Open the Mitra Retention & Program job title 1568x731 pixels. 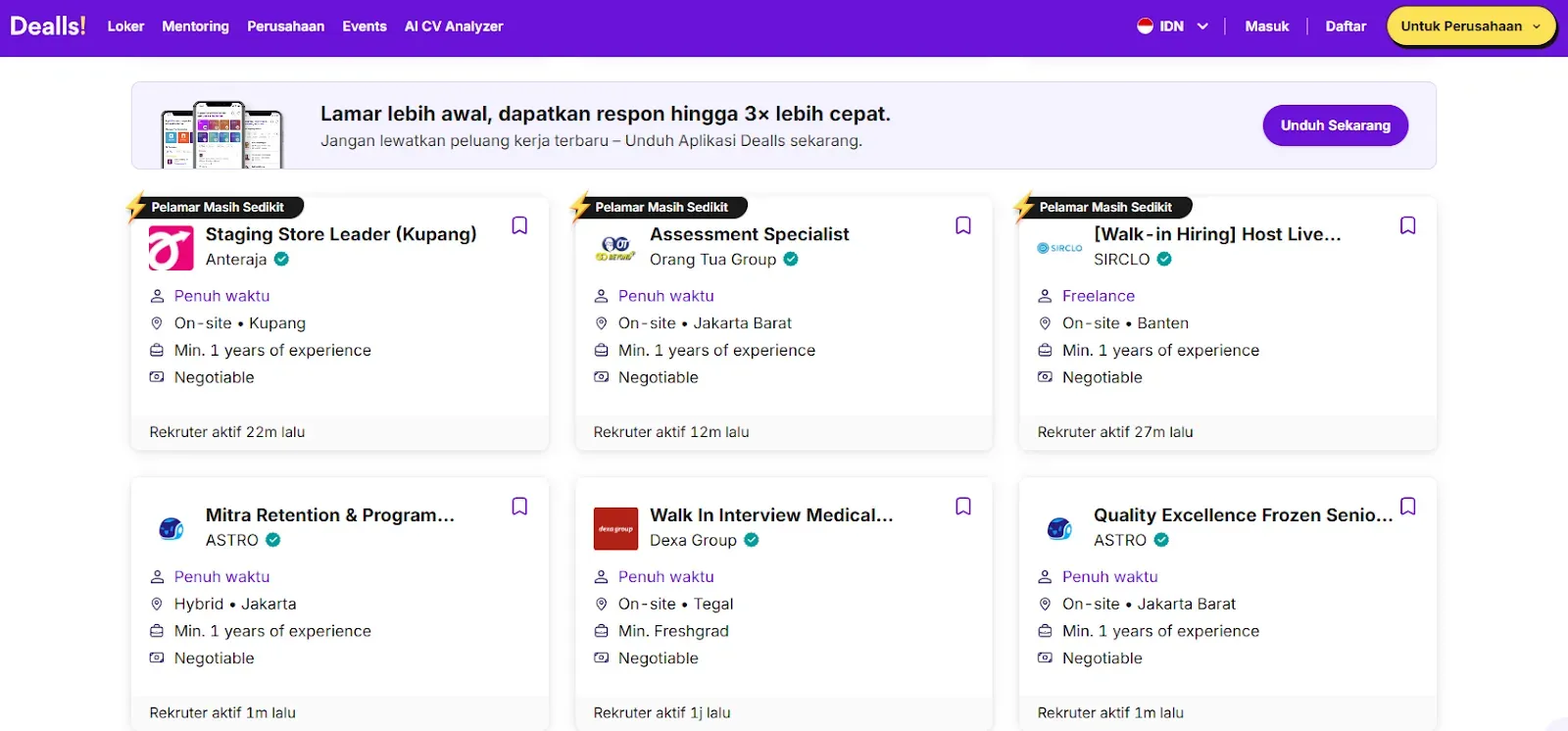coord(330,515)
